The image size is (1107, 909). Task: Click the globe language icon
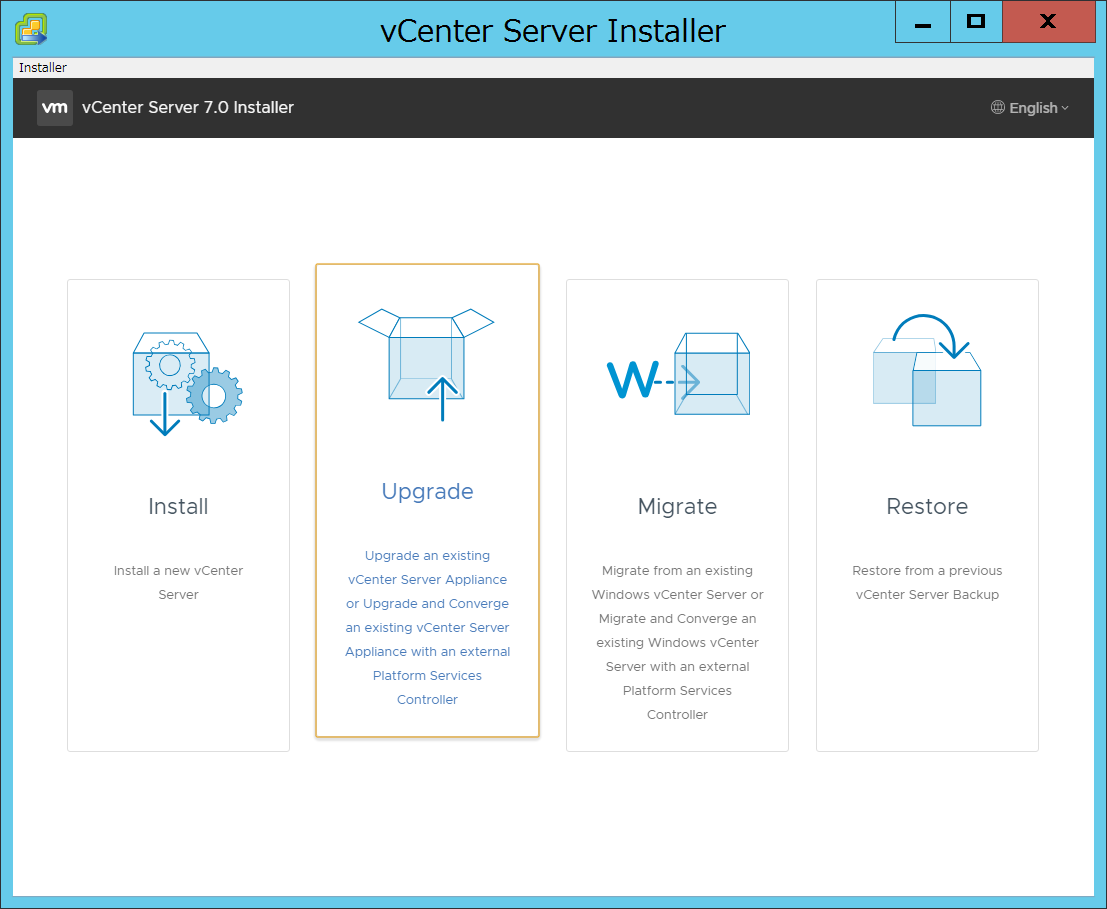pyautogui.click(x=998, y=107)
